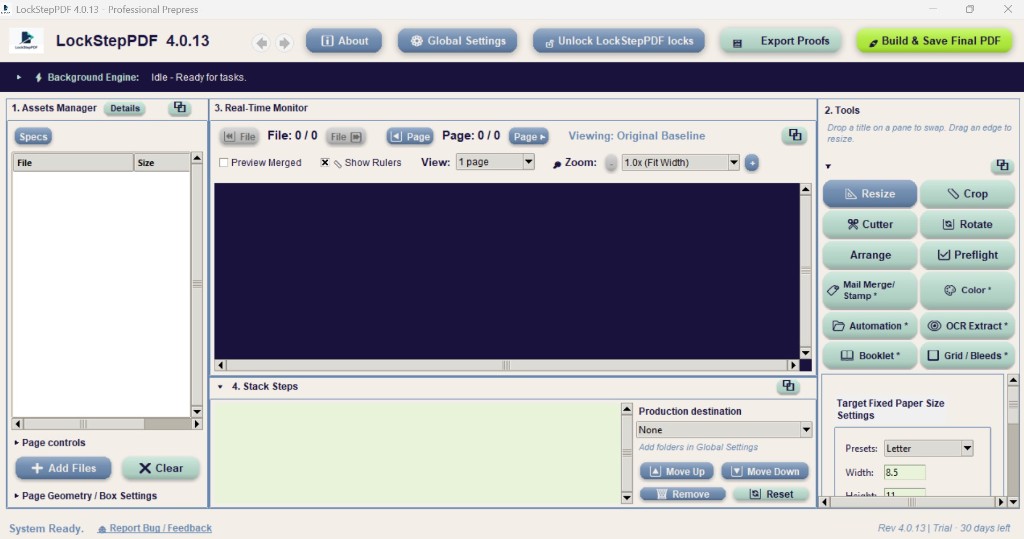Expand the Page controls section
The width and height of the screenshot is (1024, 539).
[x=50, y=442]
